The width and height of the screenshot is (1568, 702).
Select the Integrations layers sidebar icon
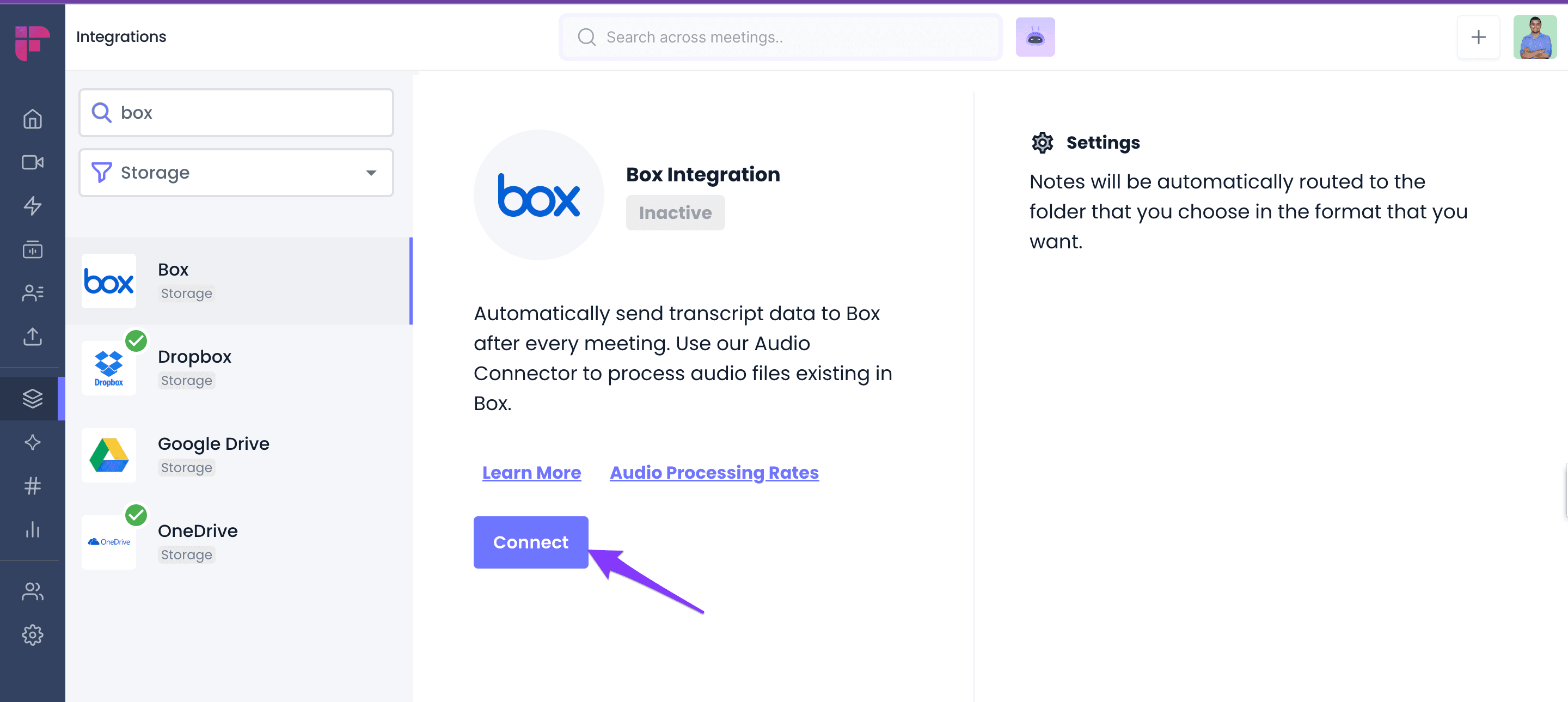[x=32, y=399]
